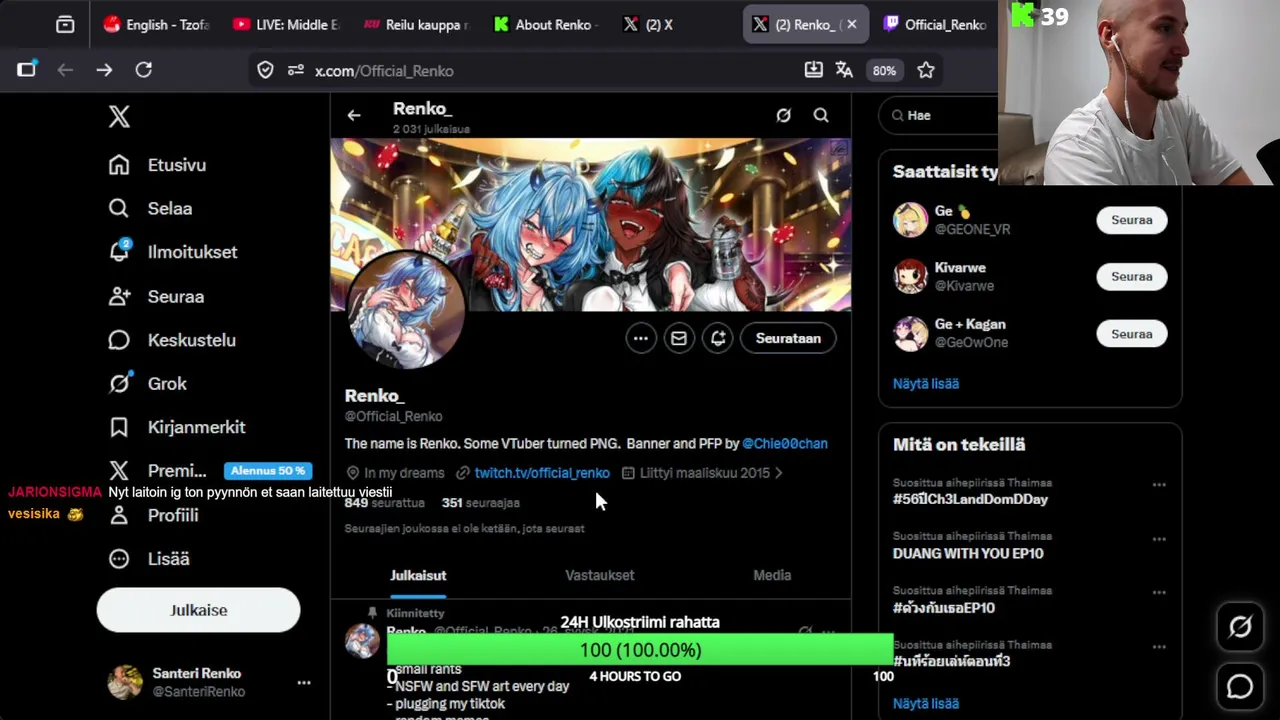This screenshot has height=720, width=1280.
Task: Select the Julkaisut tab
Action: (418, 575)
